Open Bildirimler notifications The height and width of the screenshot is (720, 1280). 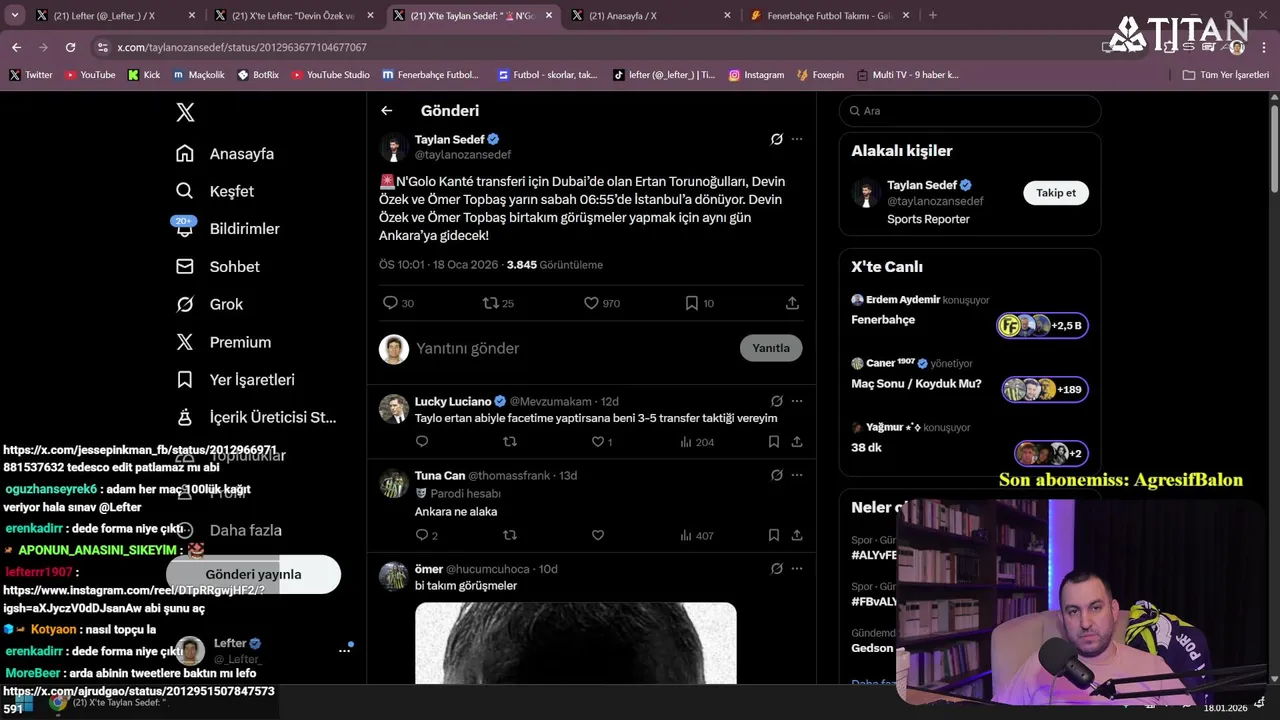point(227,229)
